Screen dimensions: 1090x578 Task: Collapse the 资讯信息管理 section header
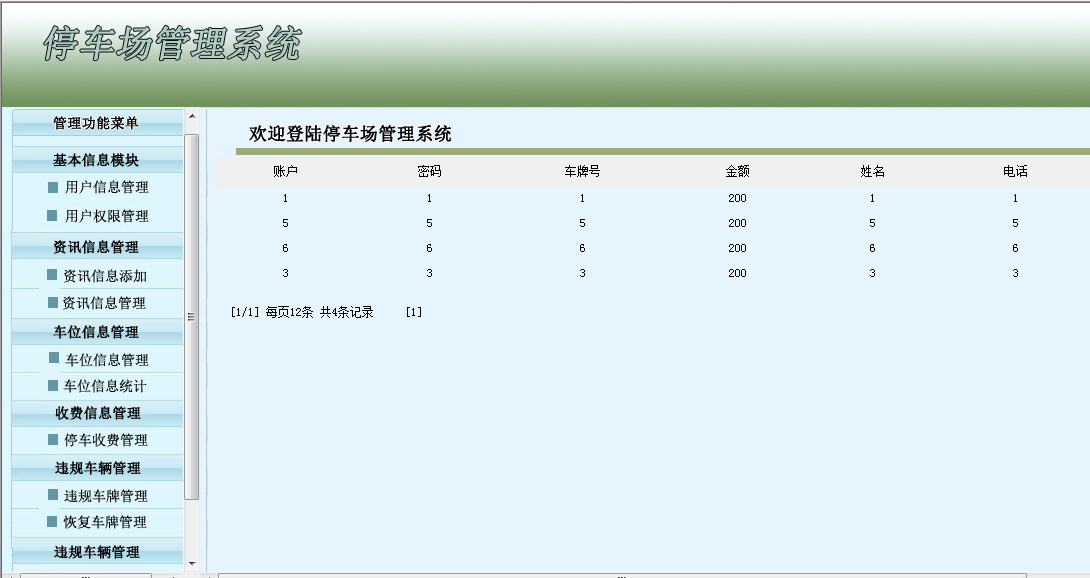tap(97, 247)
